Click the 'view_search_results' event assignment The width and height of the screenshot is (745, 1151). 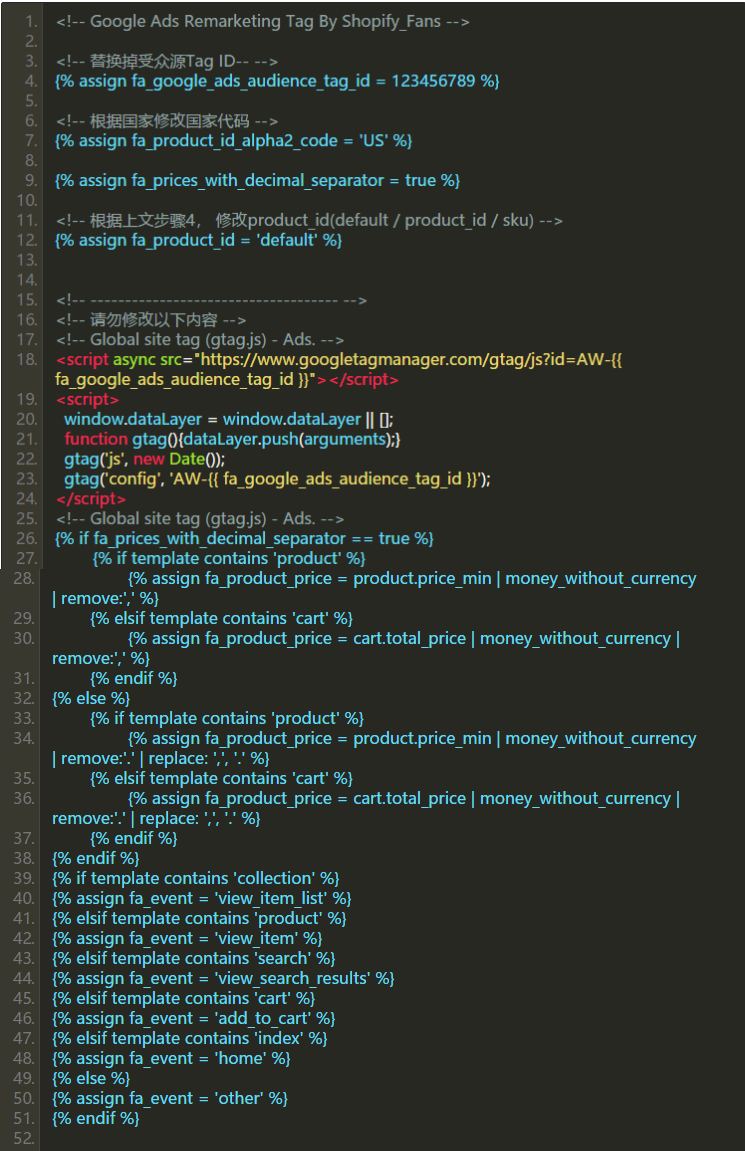click(223, 978)
